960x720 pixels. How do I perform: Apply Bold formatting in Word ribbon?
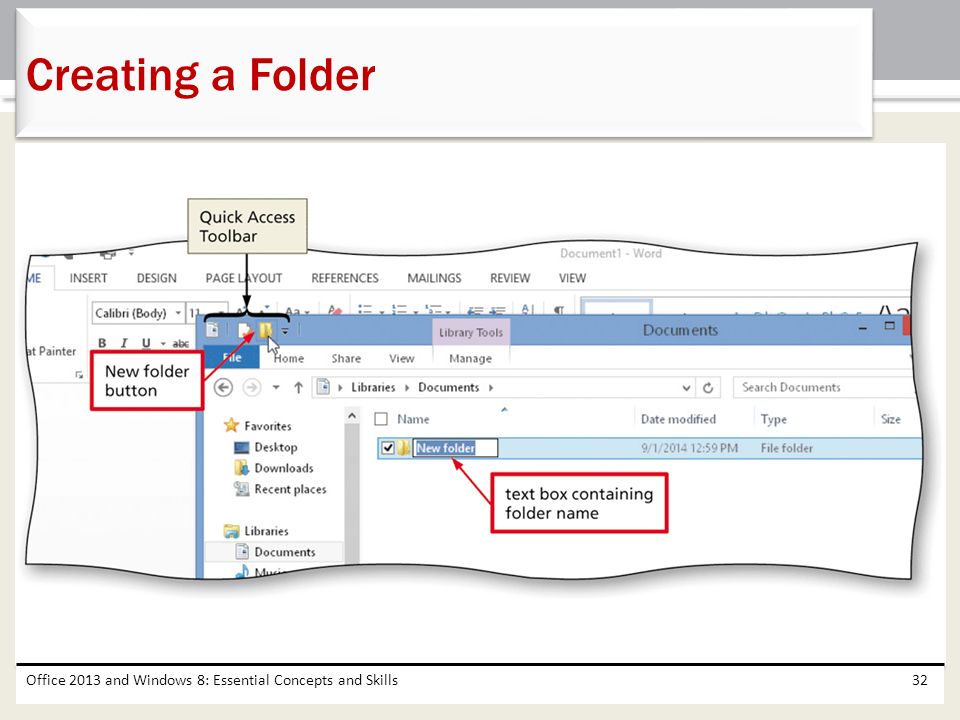point(102,343)
